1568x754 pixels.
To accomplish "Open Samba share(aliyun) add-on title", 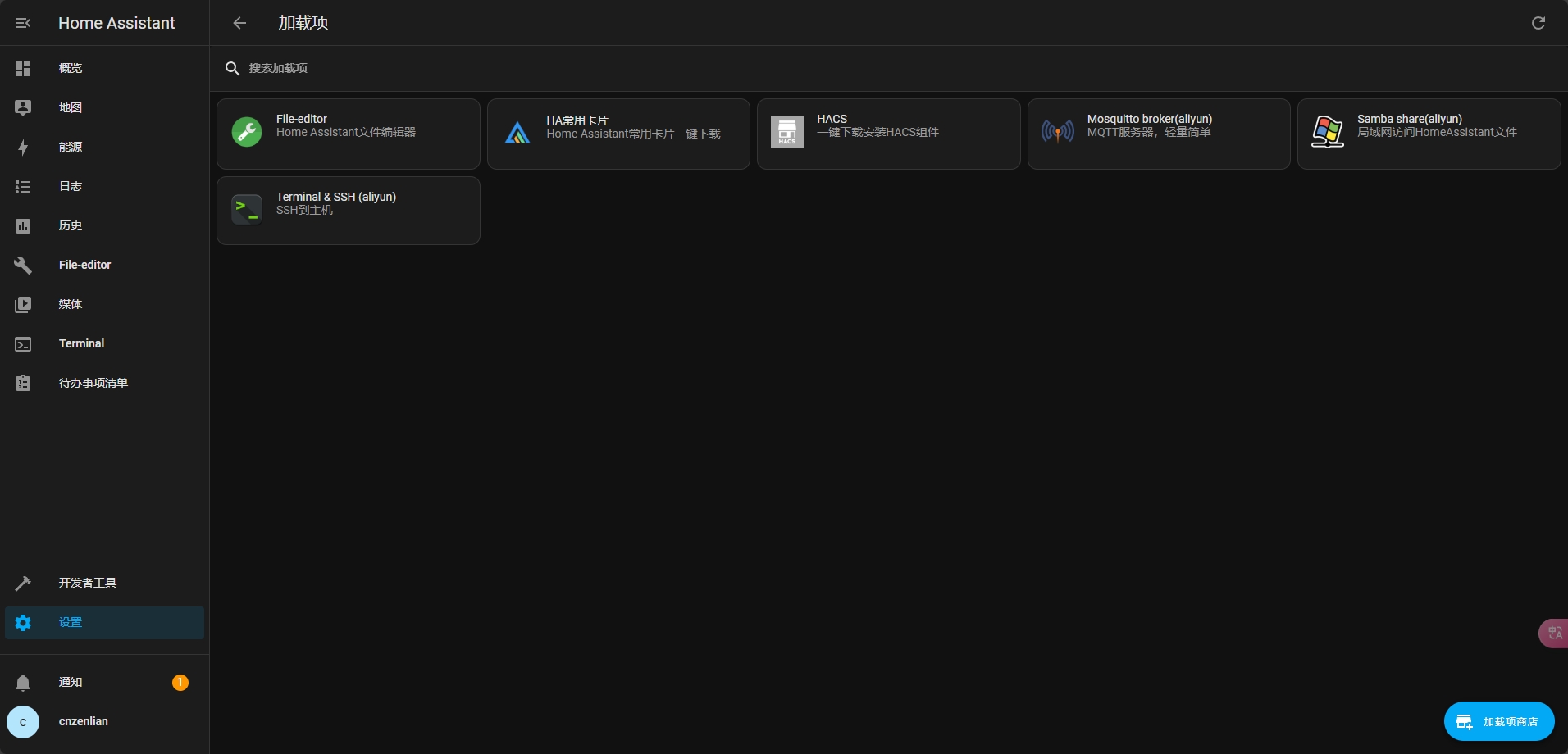I will click(x=1409, y=119).
